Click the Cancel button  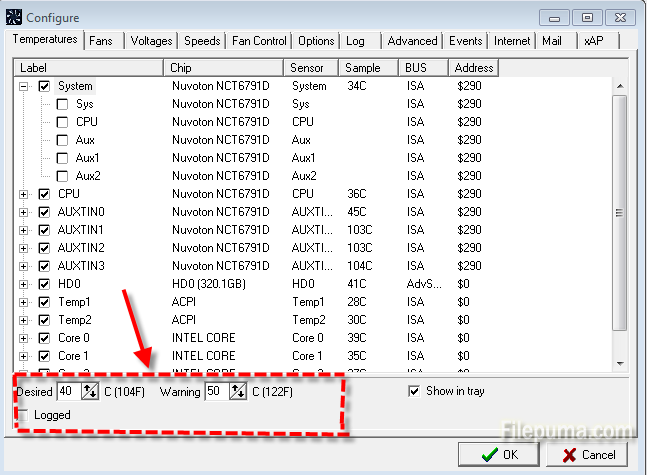[587, 455]
